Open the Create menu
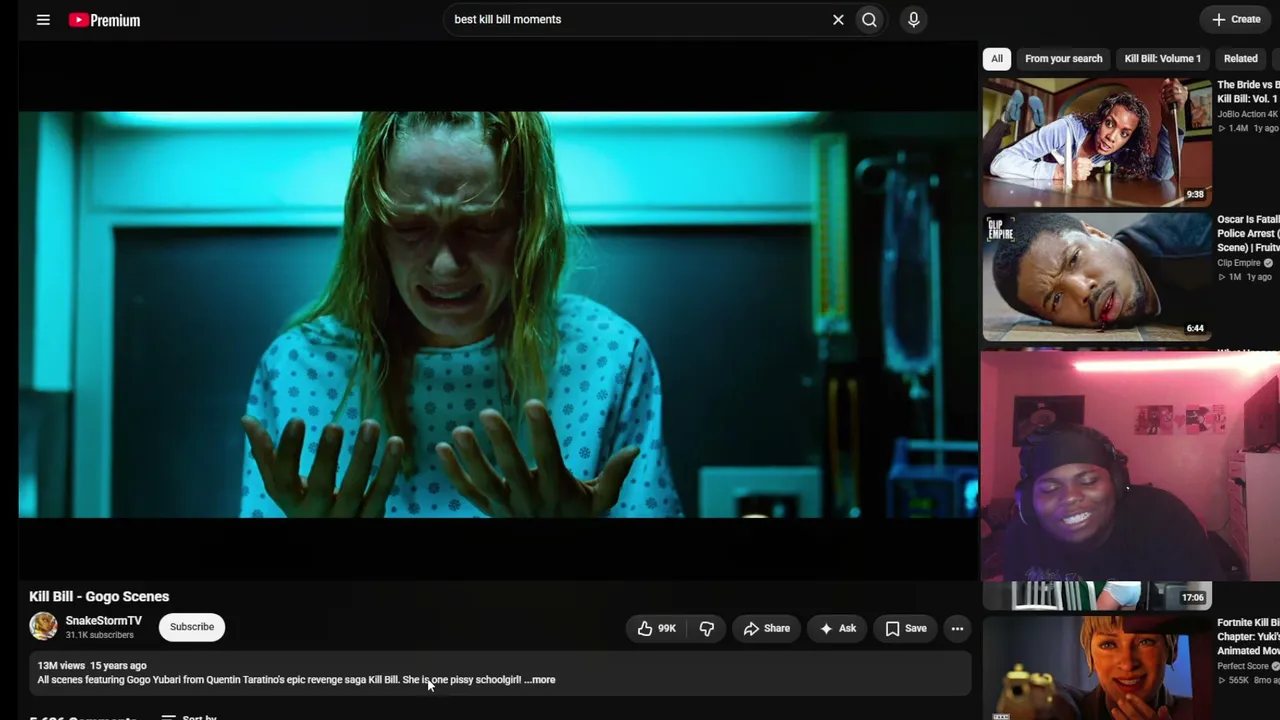 pos(1237,19)
